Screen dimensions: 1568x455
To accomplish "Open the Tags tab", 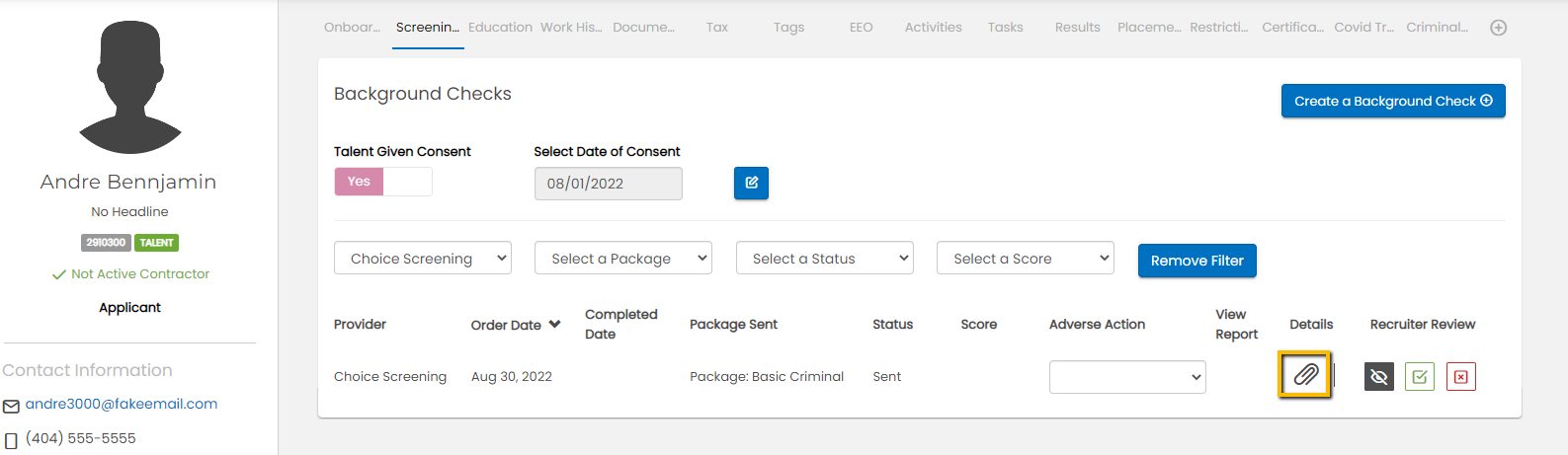I will click(788, 28).
